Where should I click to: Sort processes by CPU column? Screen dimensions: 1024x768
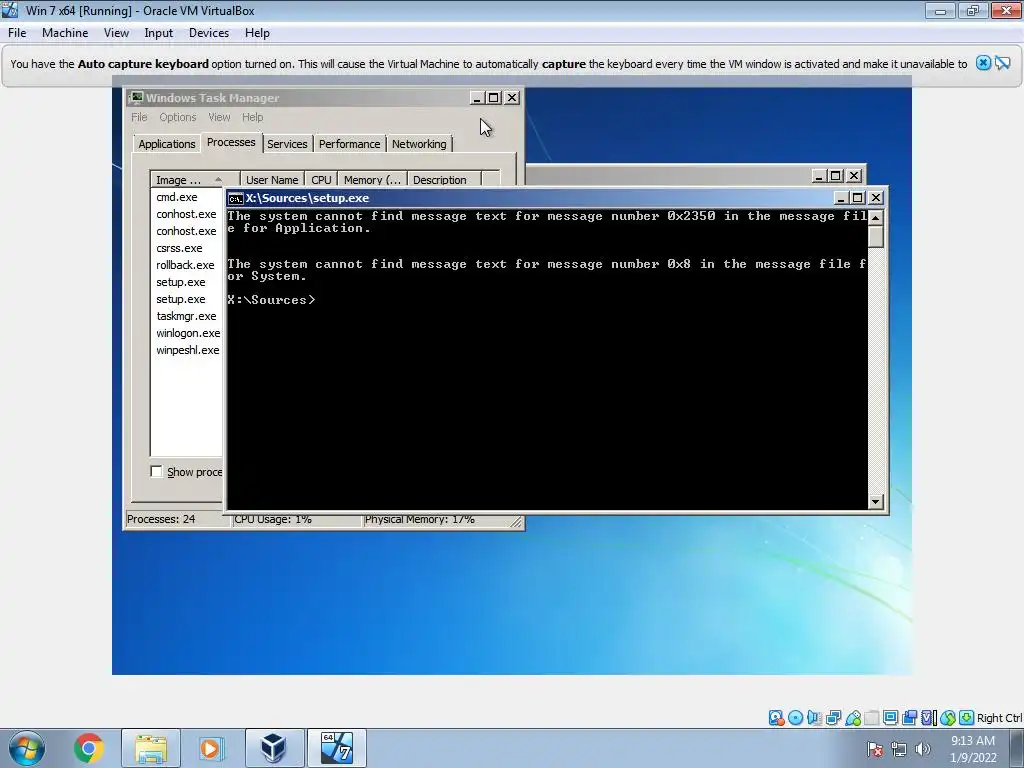pyautogui.click(x=321, y=180)
